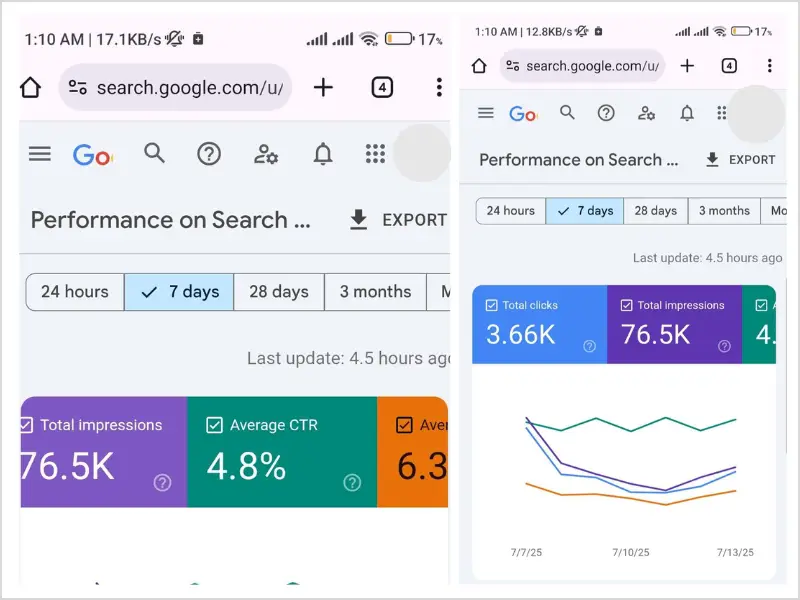The image size is (800, 600).
Task: Select 24 hours range, right screenshot
Action: point(511,211)
